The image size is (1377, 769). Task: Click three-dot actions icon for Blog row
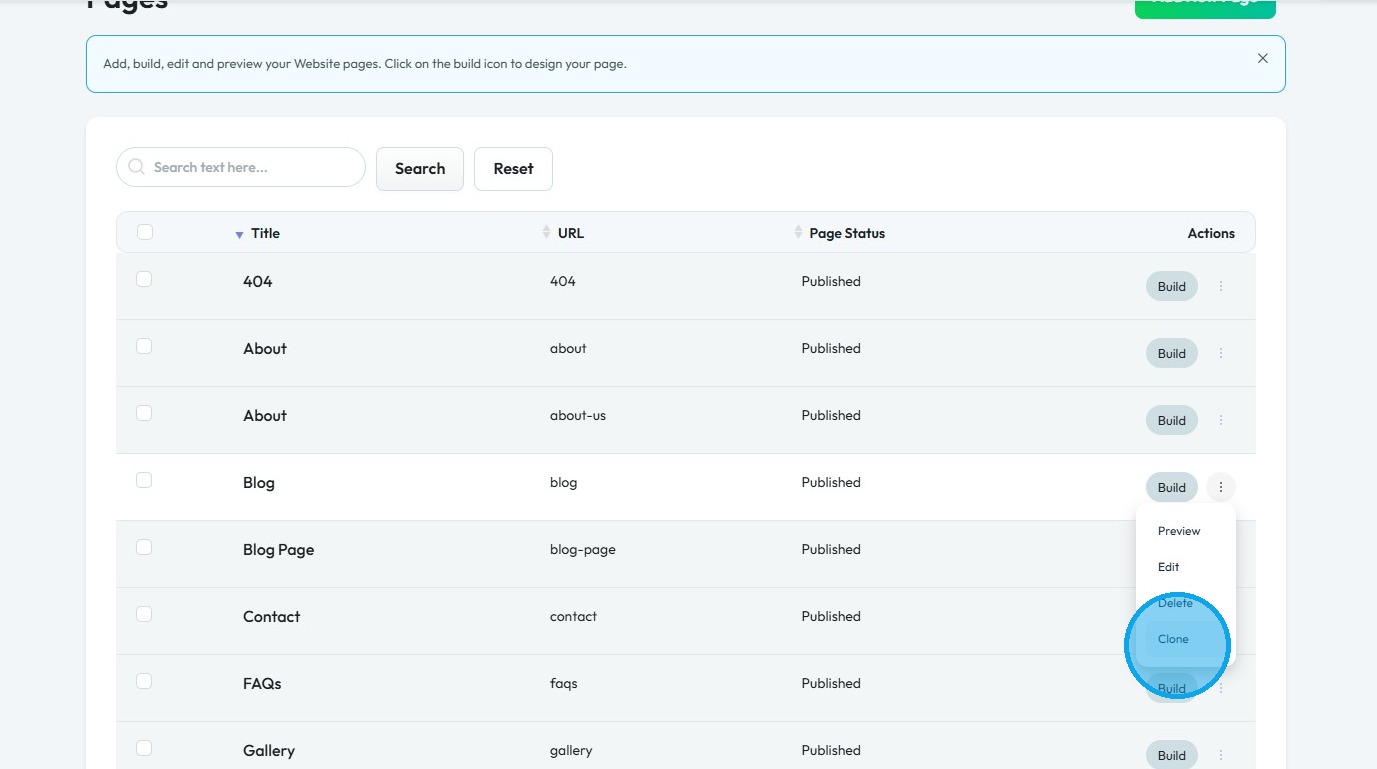tap(1221, 487)
